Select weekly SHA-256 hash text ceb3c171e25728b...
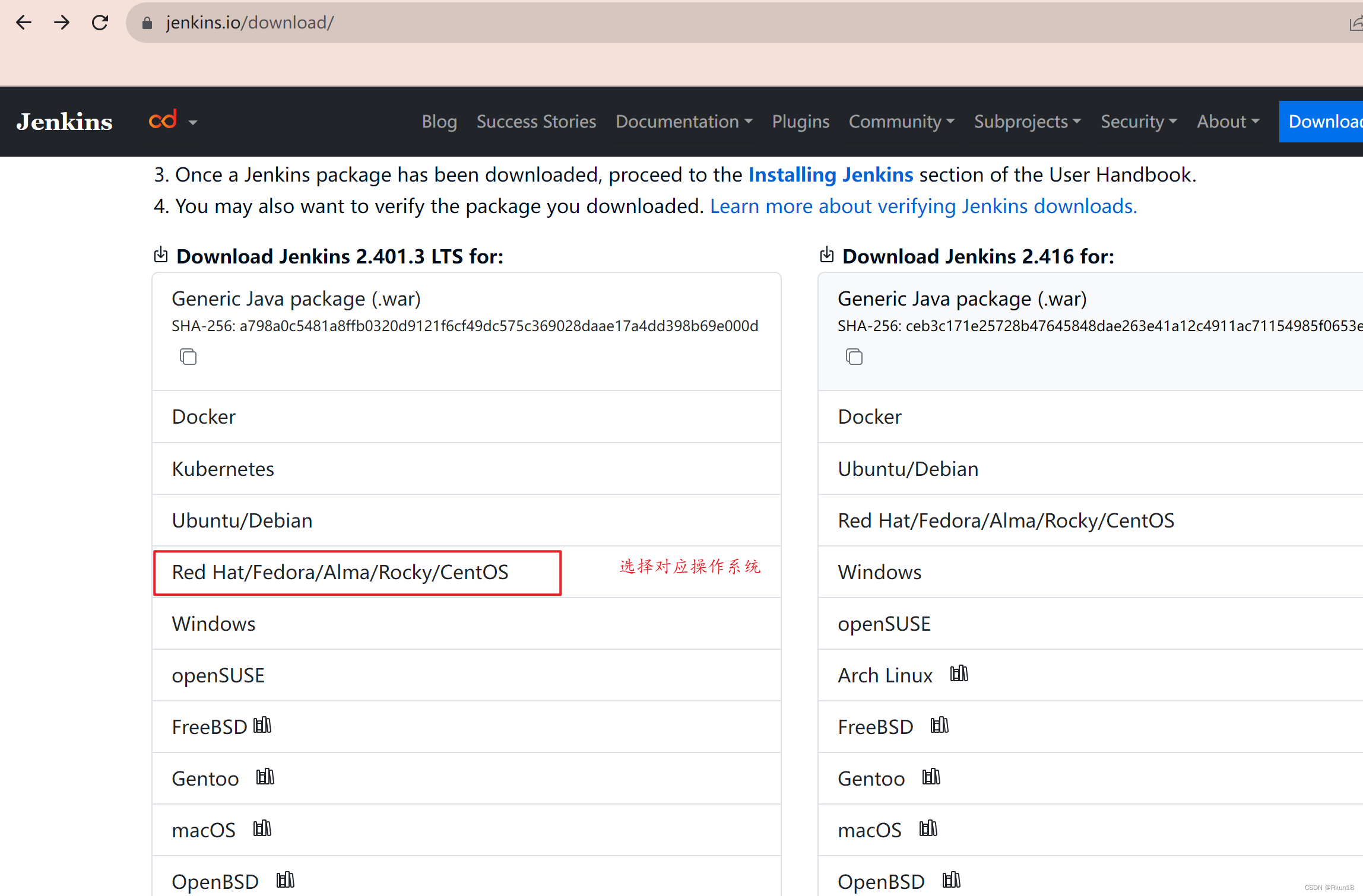The width and height of the screenshot is (1363, 896). 1134,326
